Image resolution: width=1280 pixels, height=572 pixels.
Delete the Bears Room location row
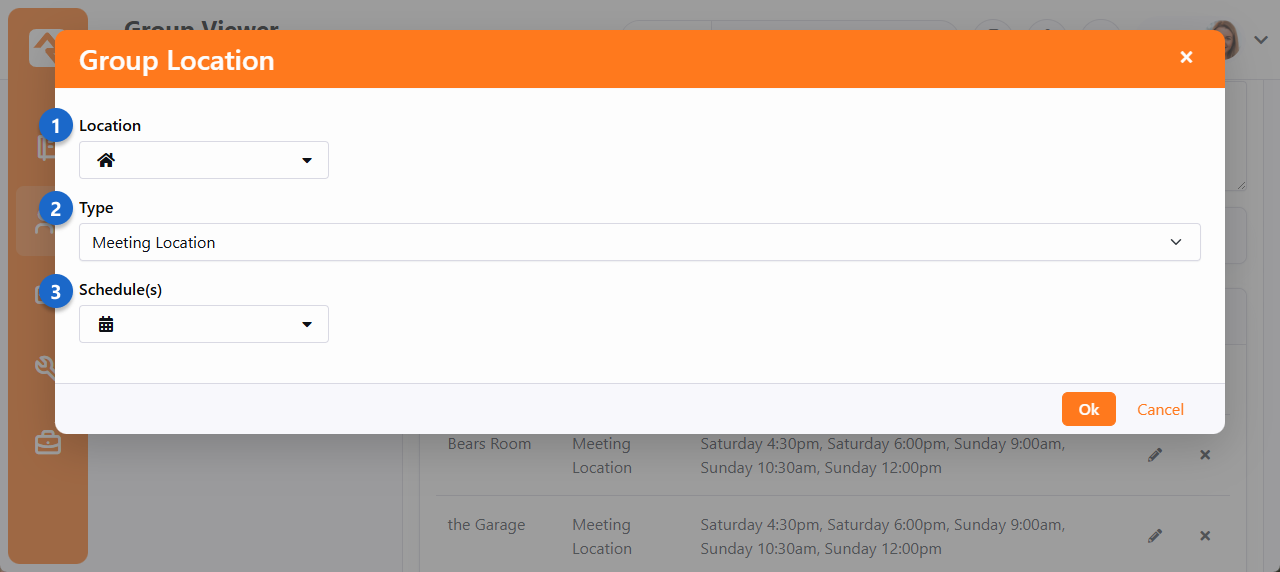point(1205,455)
